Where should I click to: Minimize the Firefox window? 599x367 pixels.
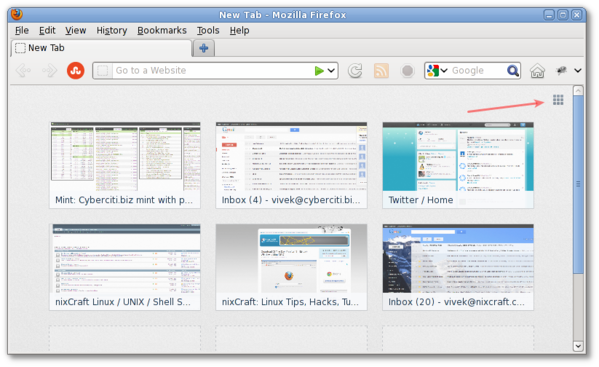[549, 15]
